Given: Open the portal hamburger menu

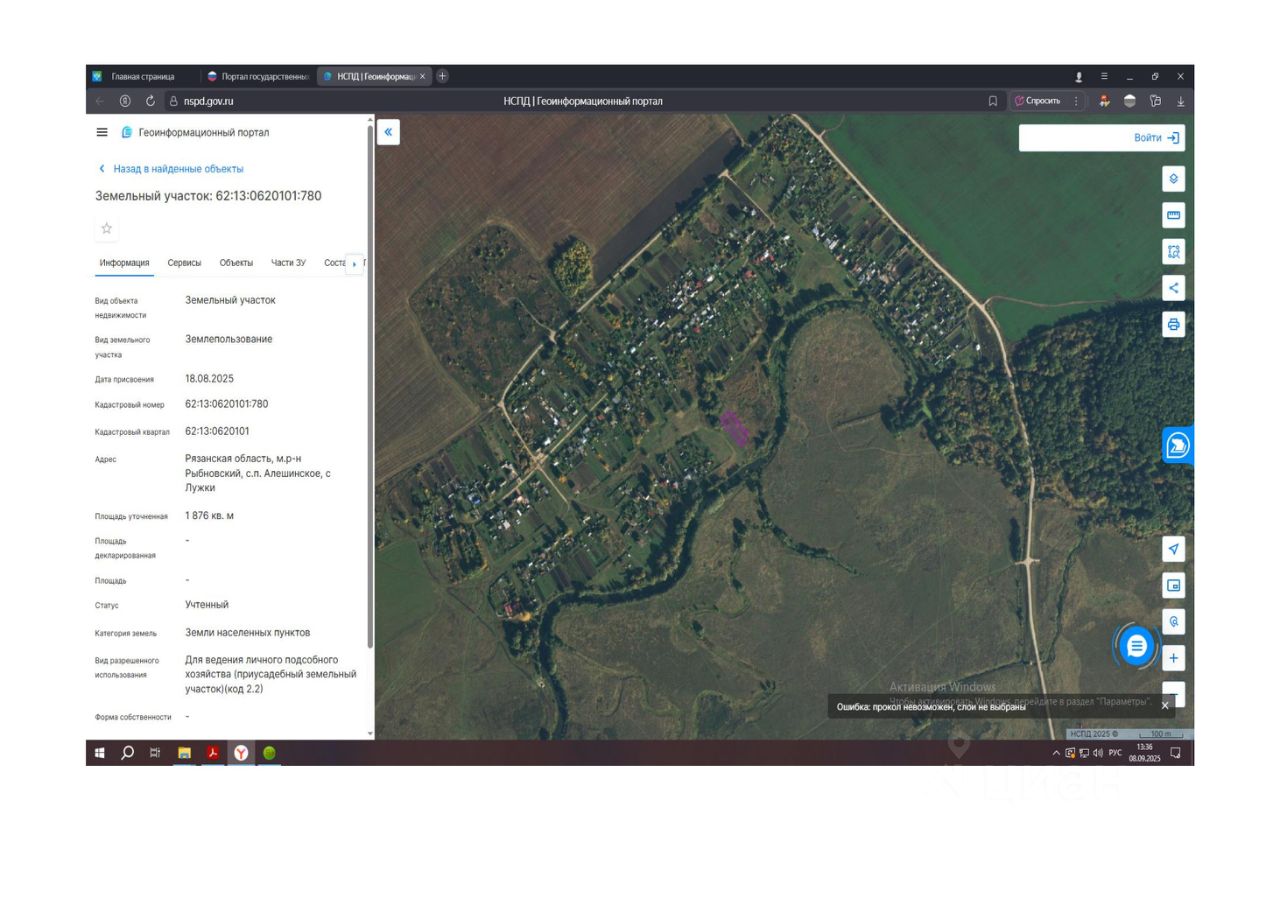Looking at the screenshot, I should [x=102, y=132].
